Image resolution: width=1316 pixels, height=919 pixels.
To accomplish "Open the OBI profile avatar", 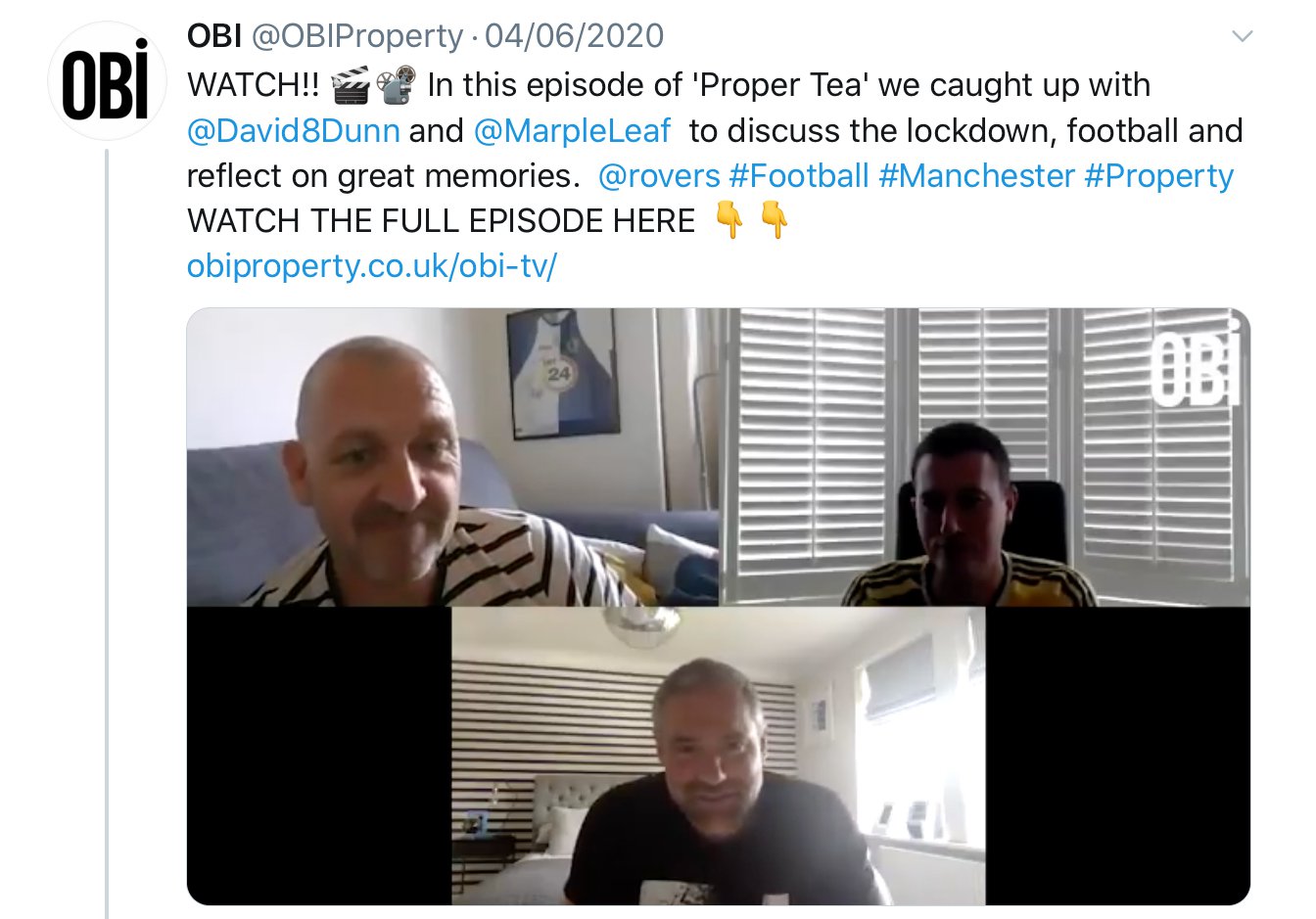I will 107,81.
